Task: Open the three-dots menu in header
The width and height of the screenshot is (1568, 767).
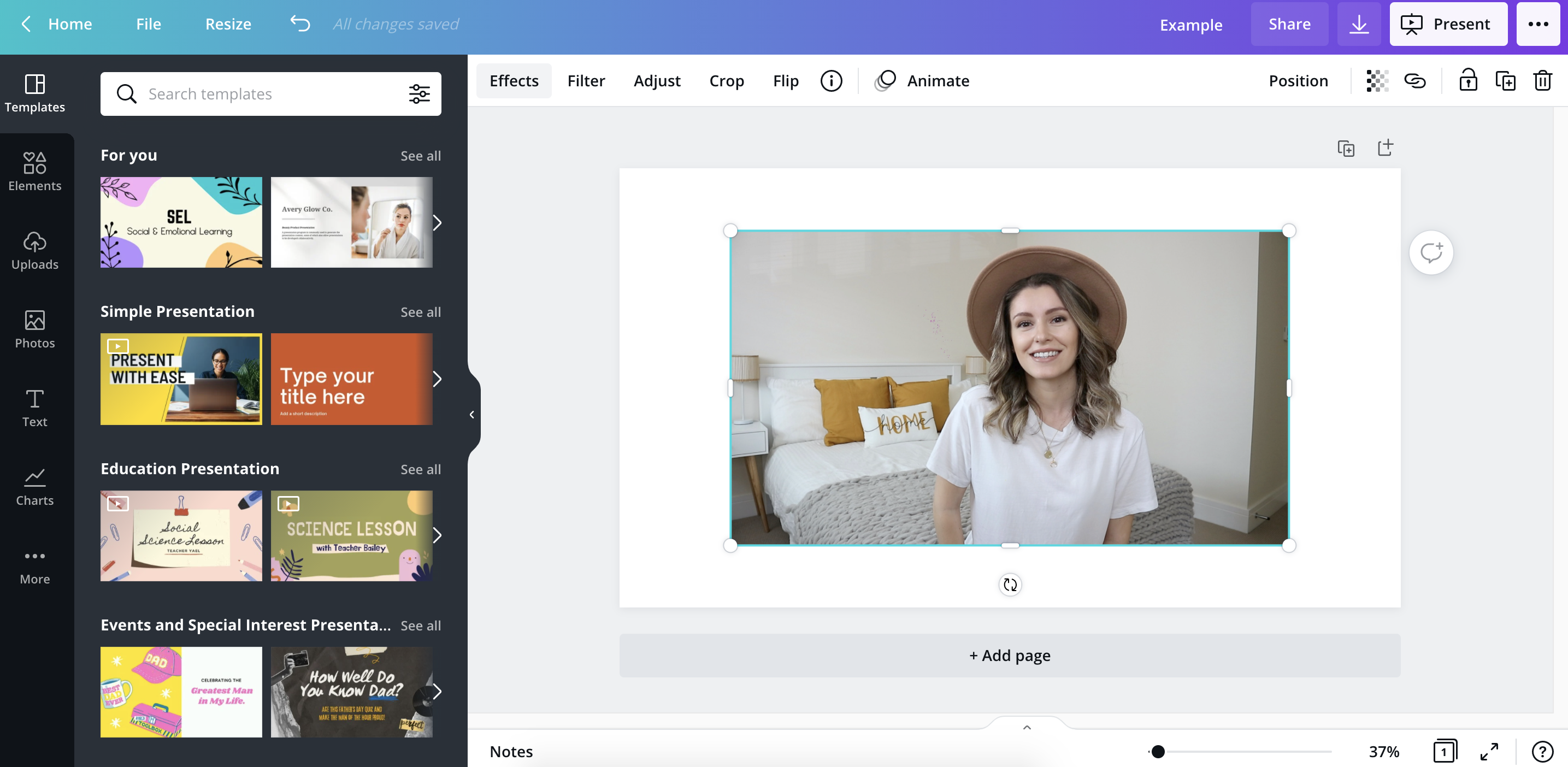Action: [x=1537, y=25]
